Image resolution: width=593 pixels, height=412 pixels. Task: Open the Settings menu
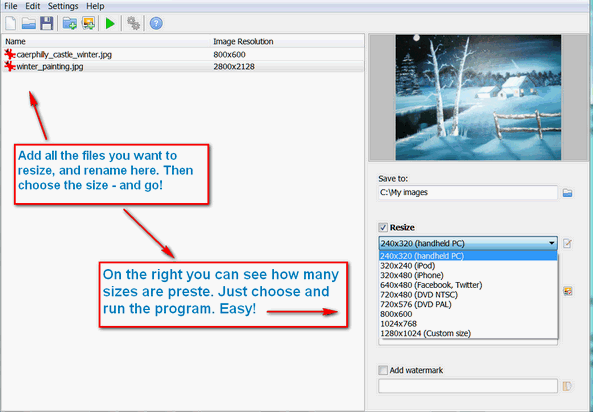[63, 6]
